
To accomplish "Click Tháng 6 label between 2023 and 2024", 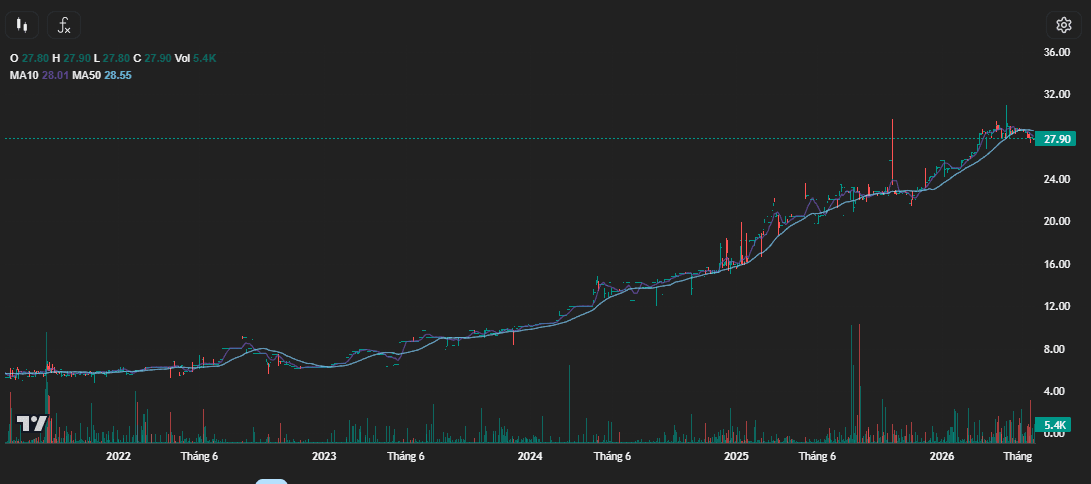I will [406, 456].
